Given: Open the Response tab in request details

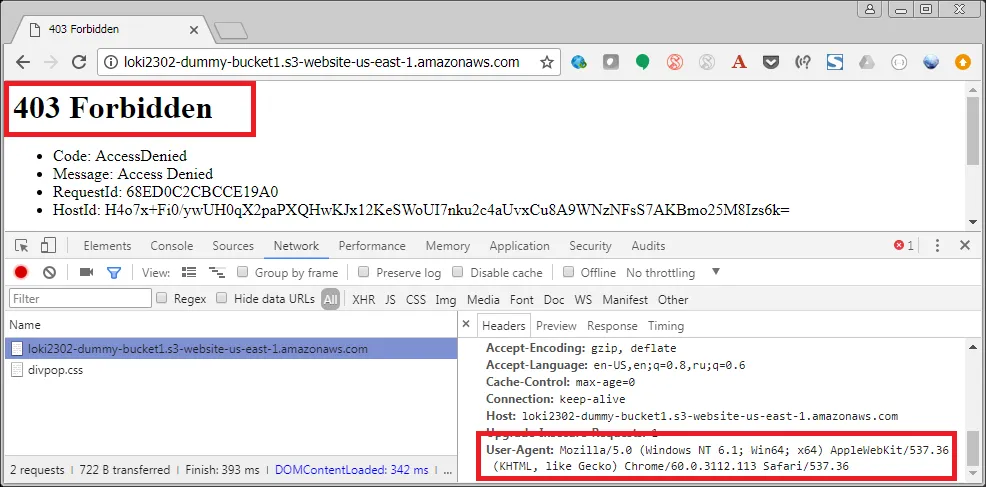Looking at the screenshot, I should (x=612, y=325).
